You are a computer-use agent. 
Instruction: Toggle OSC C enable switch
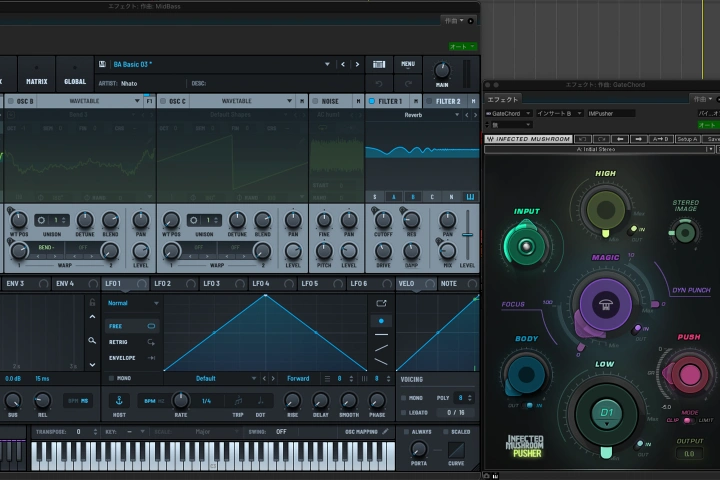[163, 101]
